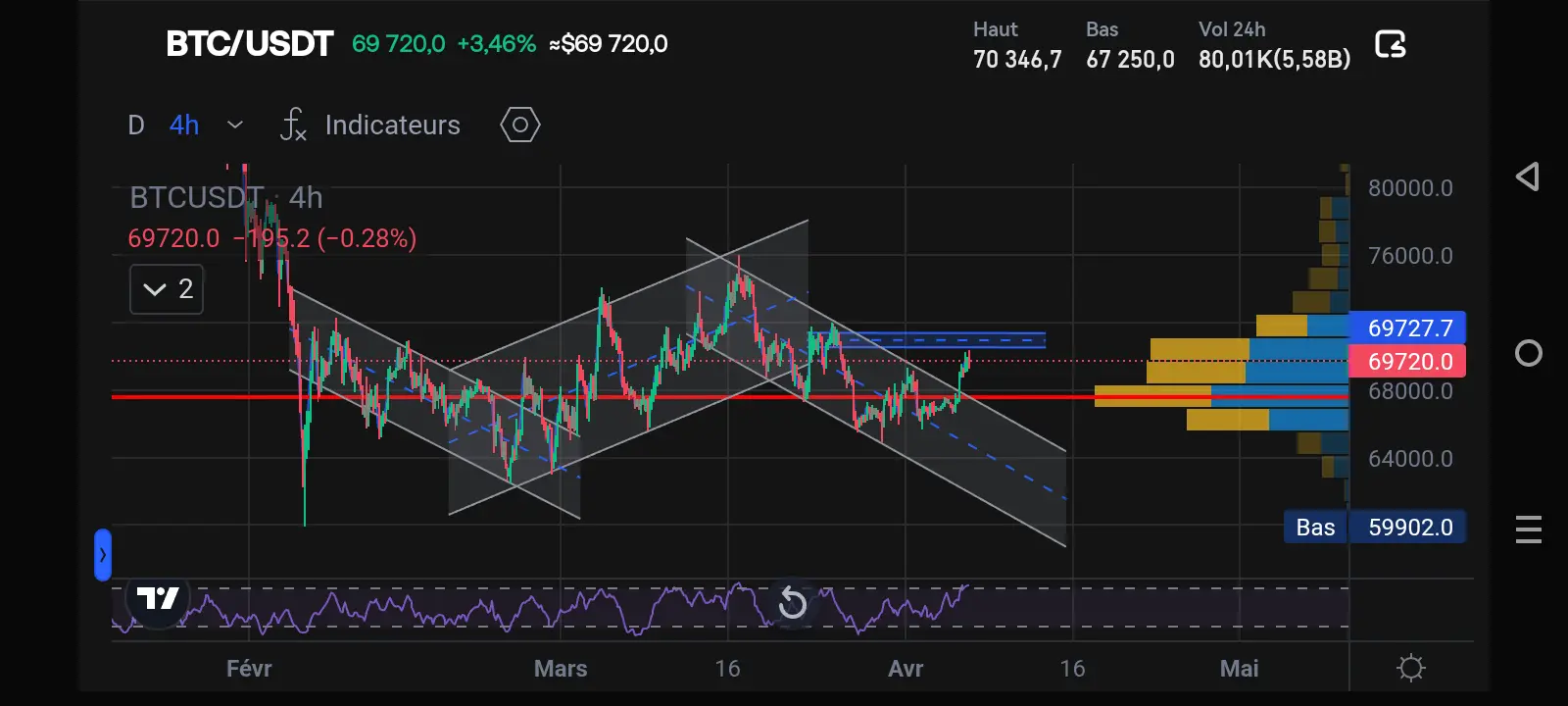Open time axis settings gear
The width and height of the screenshot is (1568, 706).
[x=1411, y=669]
